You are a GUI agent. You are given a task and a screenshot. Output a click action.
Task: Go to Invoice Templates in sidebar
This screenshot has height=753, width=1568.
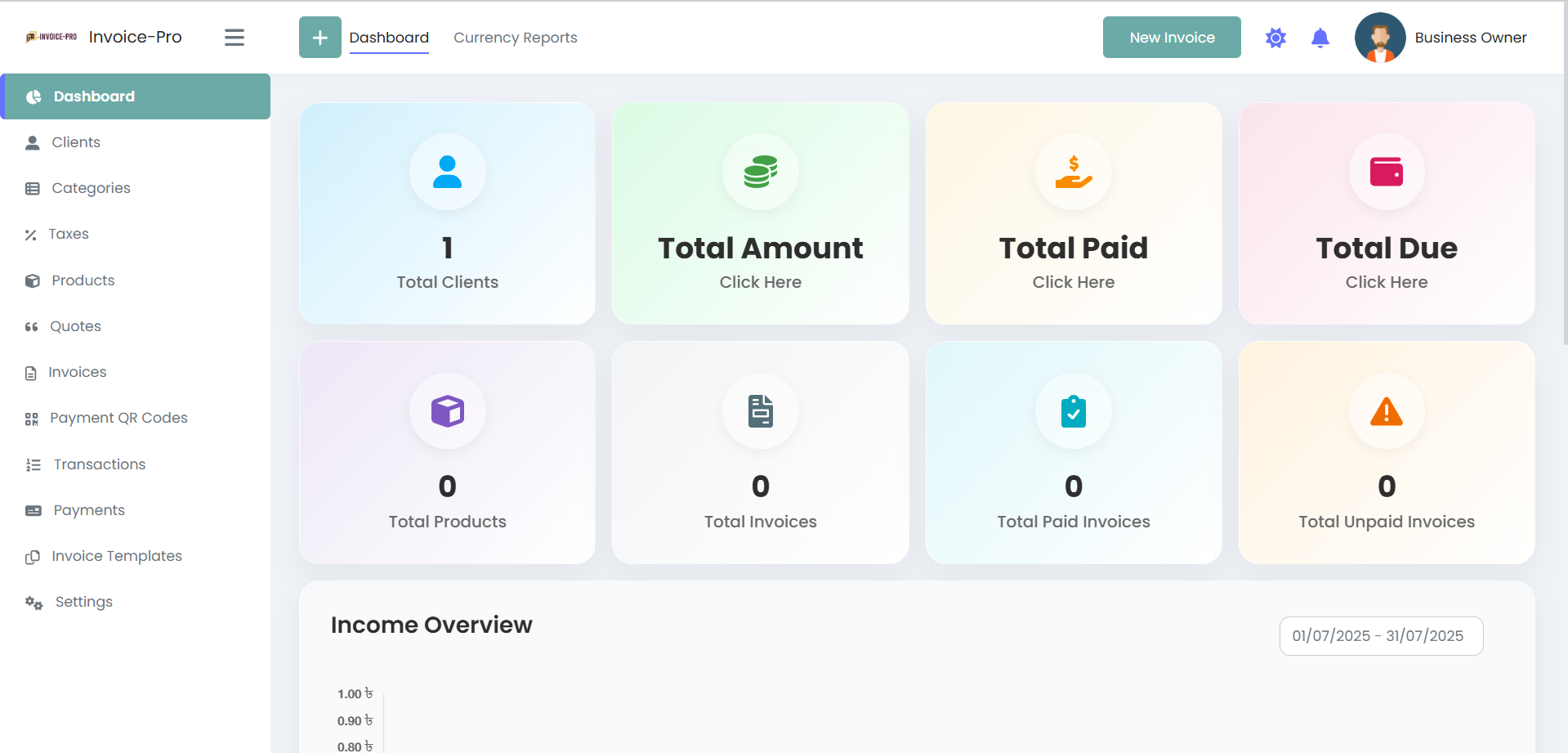click(x=116, y=556)
